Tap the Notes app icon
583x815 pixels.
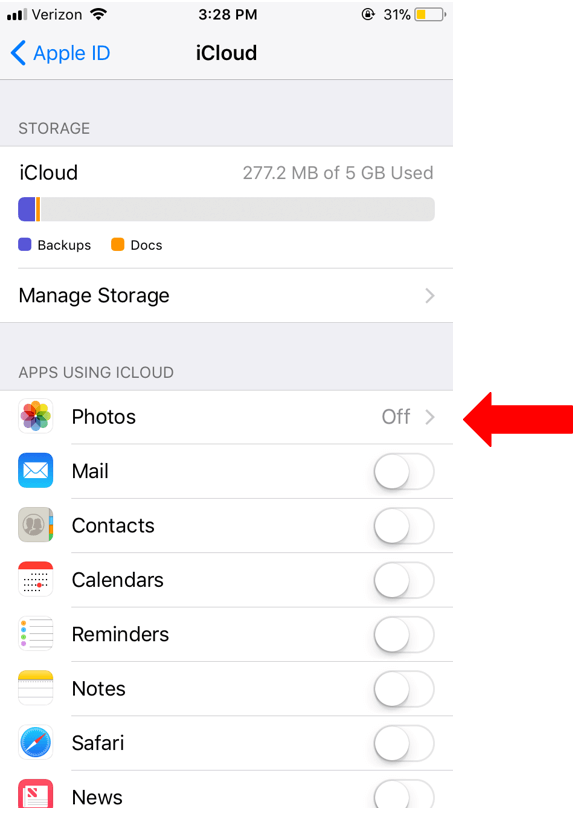tap(36, 688)
